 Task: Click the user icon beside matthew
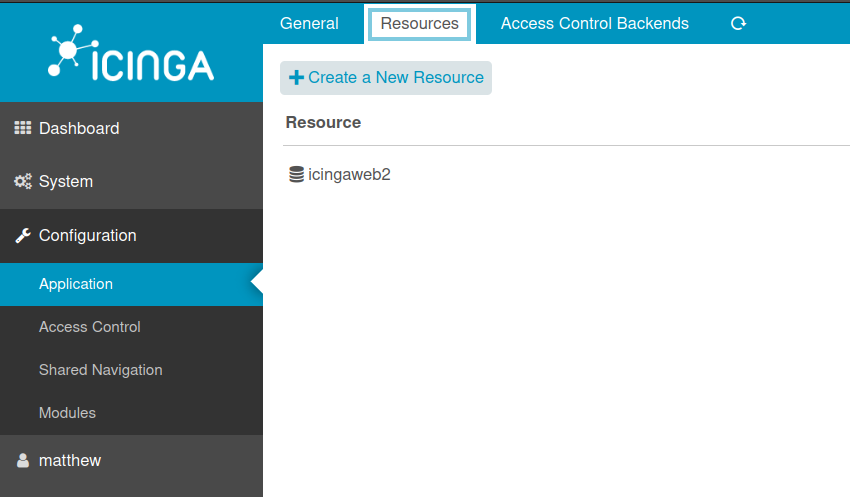click(x=23, y=461)
